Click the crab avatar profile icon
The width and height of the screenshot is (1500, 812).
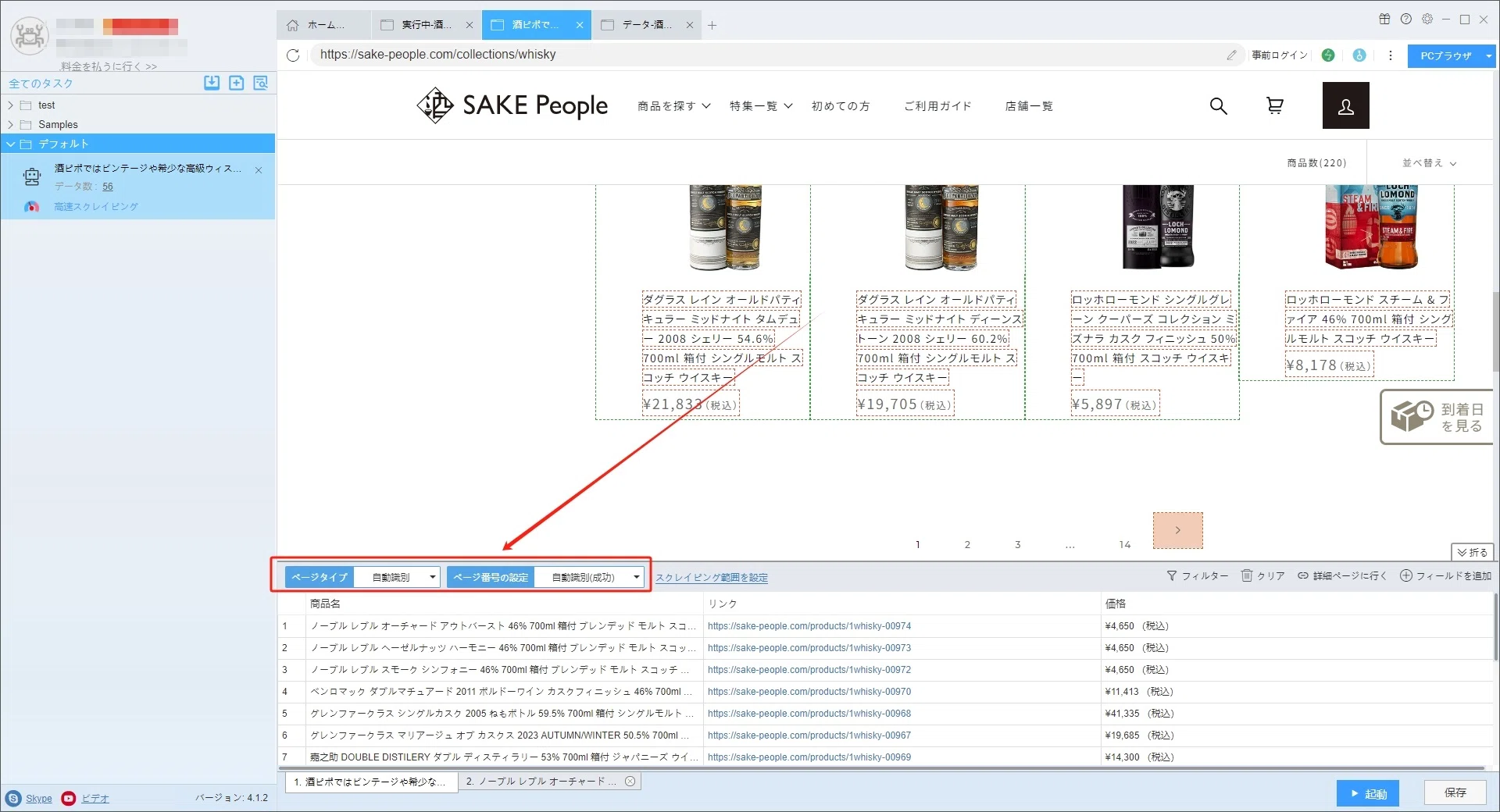coord(30,35)
